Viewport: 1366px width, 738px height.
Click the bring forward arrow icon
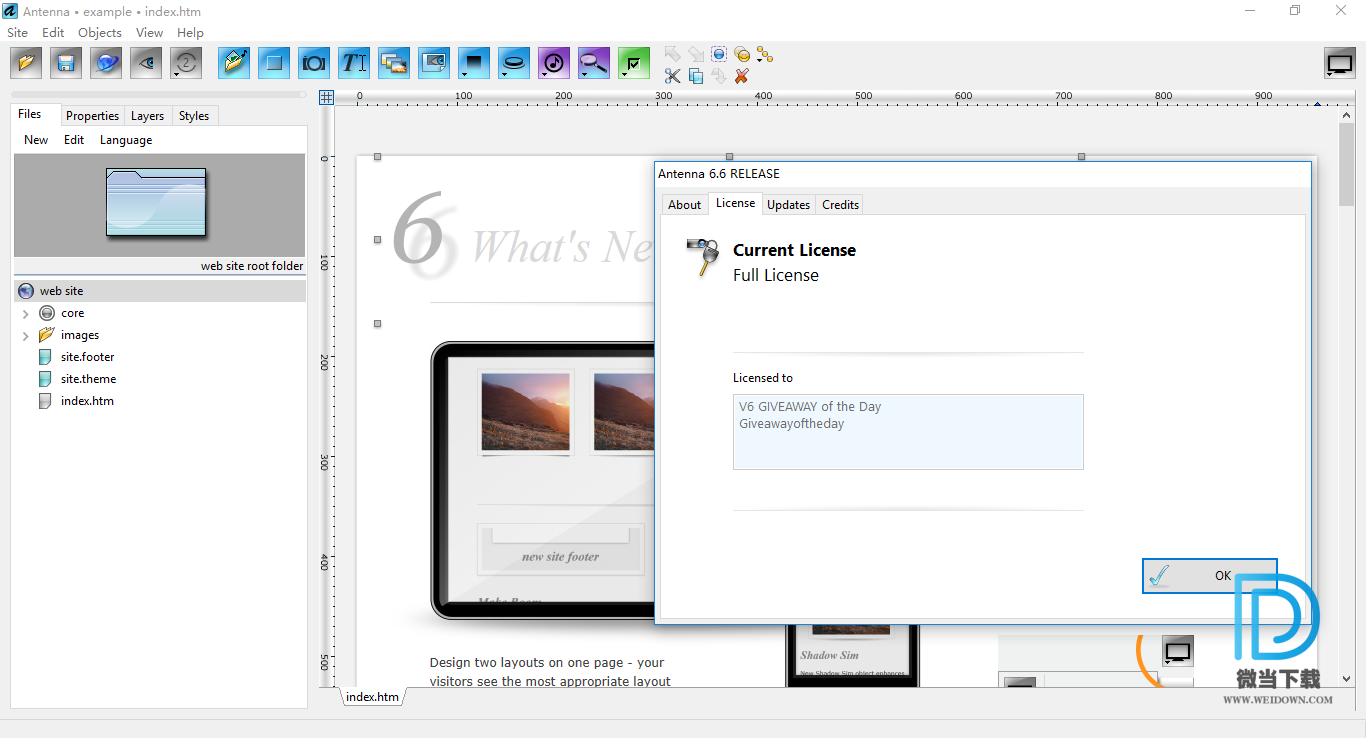(672, 54)
